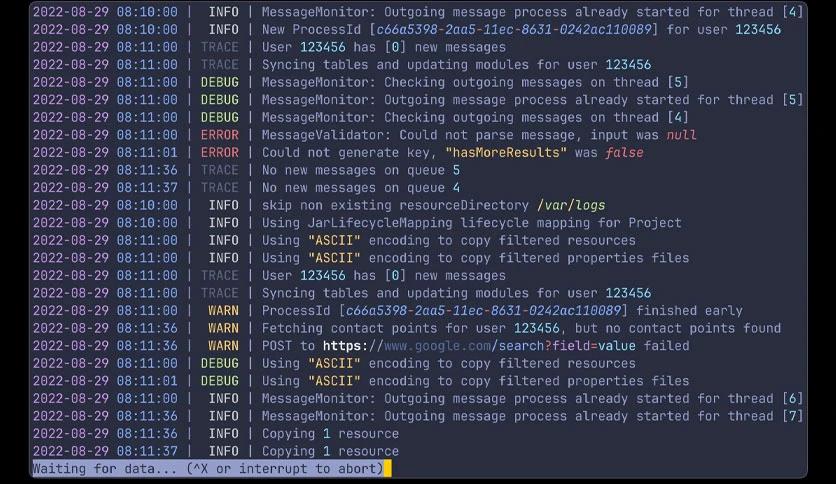Click the 'Waiting for data...' status line

click(208, 469)
